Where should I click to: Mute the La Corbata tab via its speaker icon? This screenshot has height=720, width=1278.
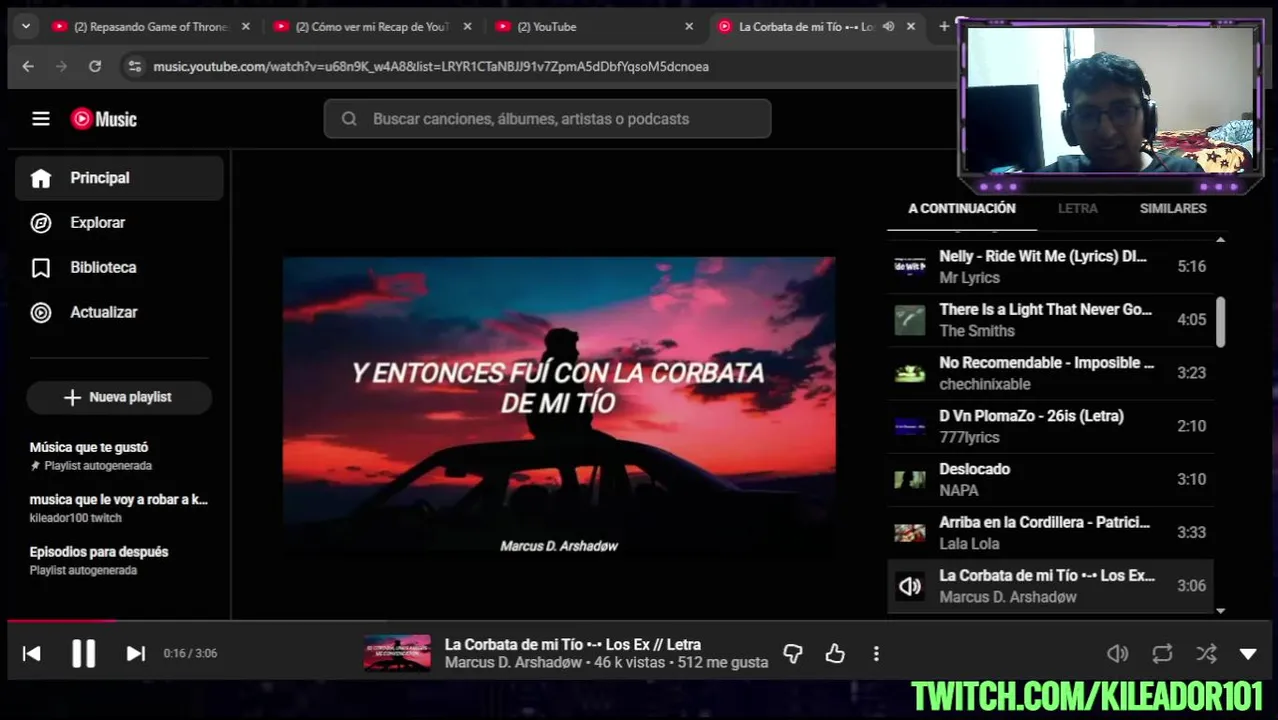888,27
